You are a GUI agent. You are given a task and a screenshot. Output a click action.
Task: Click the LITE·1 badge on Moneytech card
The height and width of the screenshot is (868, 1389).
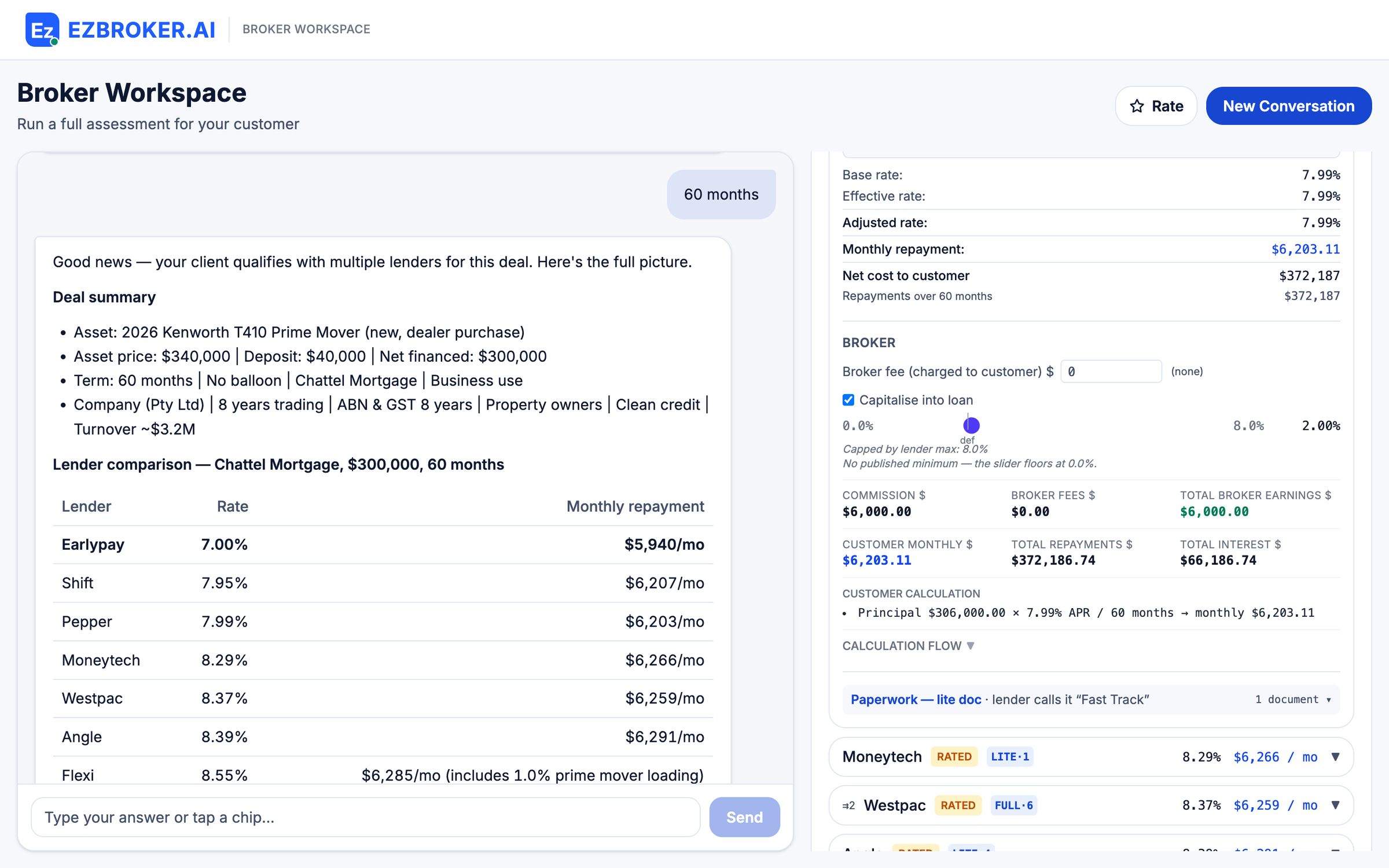[x=1010, y=756]
